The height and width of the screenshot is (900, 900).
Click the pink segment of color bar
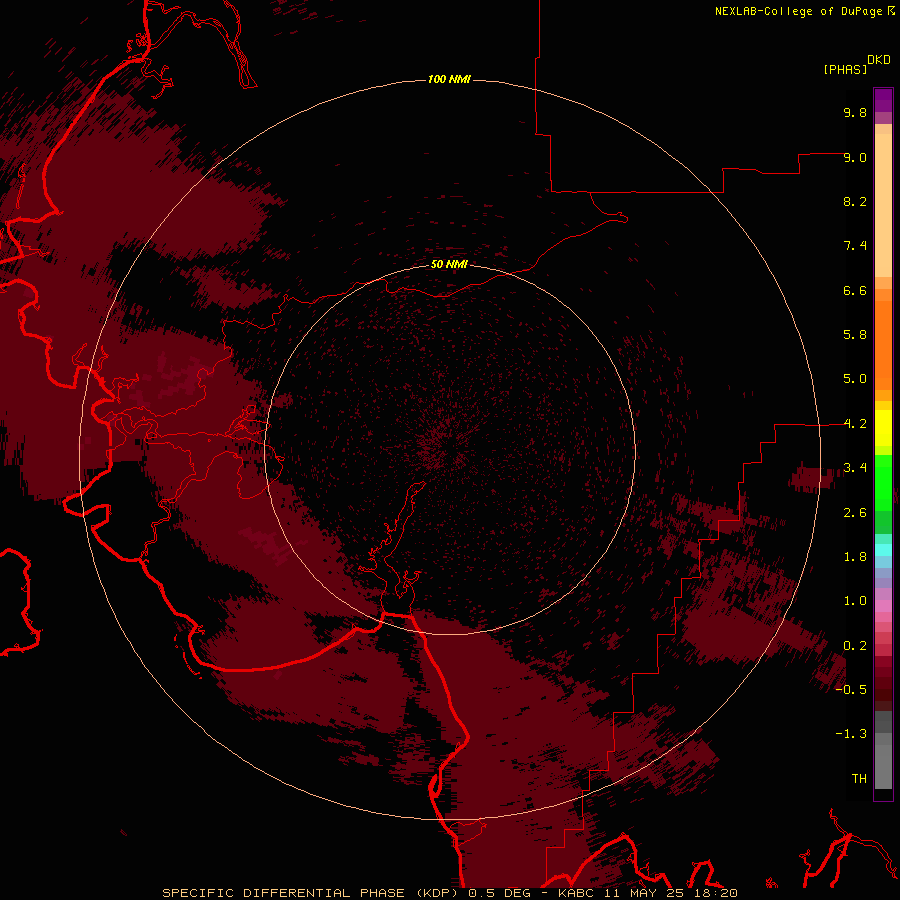(883, 606)
